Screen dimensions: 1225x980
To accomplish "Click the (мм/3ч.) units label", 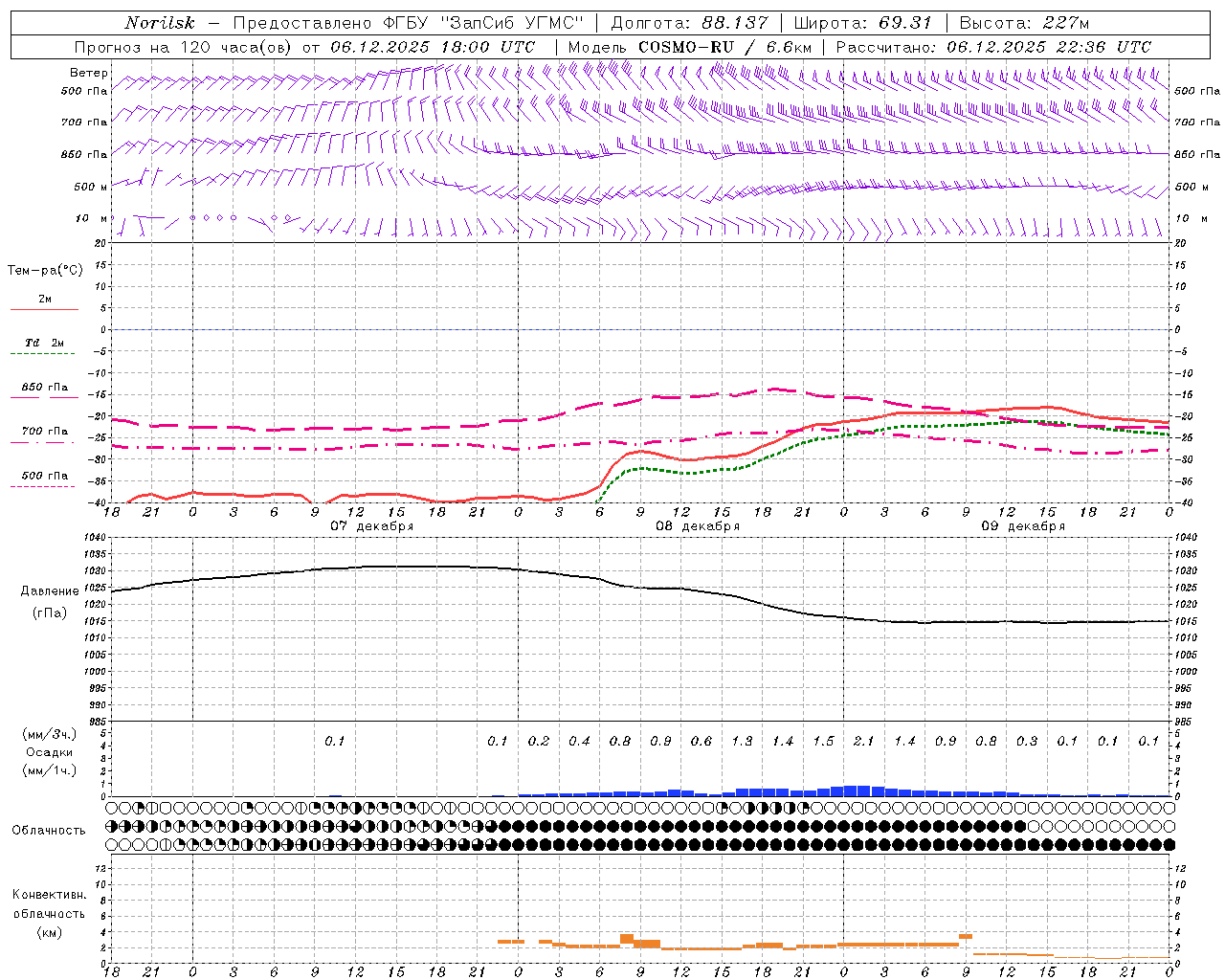I will (49, 734).
